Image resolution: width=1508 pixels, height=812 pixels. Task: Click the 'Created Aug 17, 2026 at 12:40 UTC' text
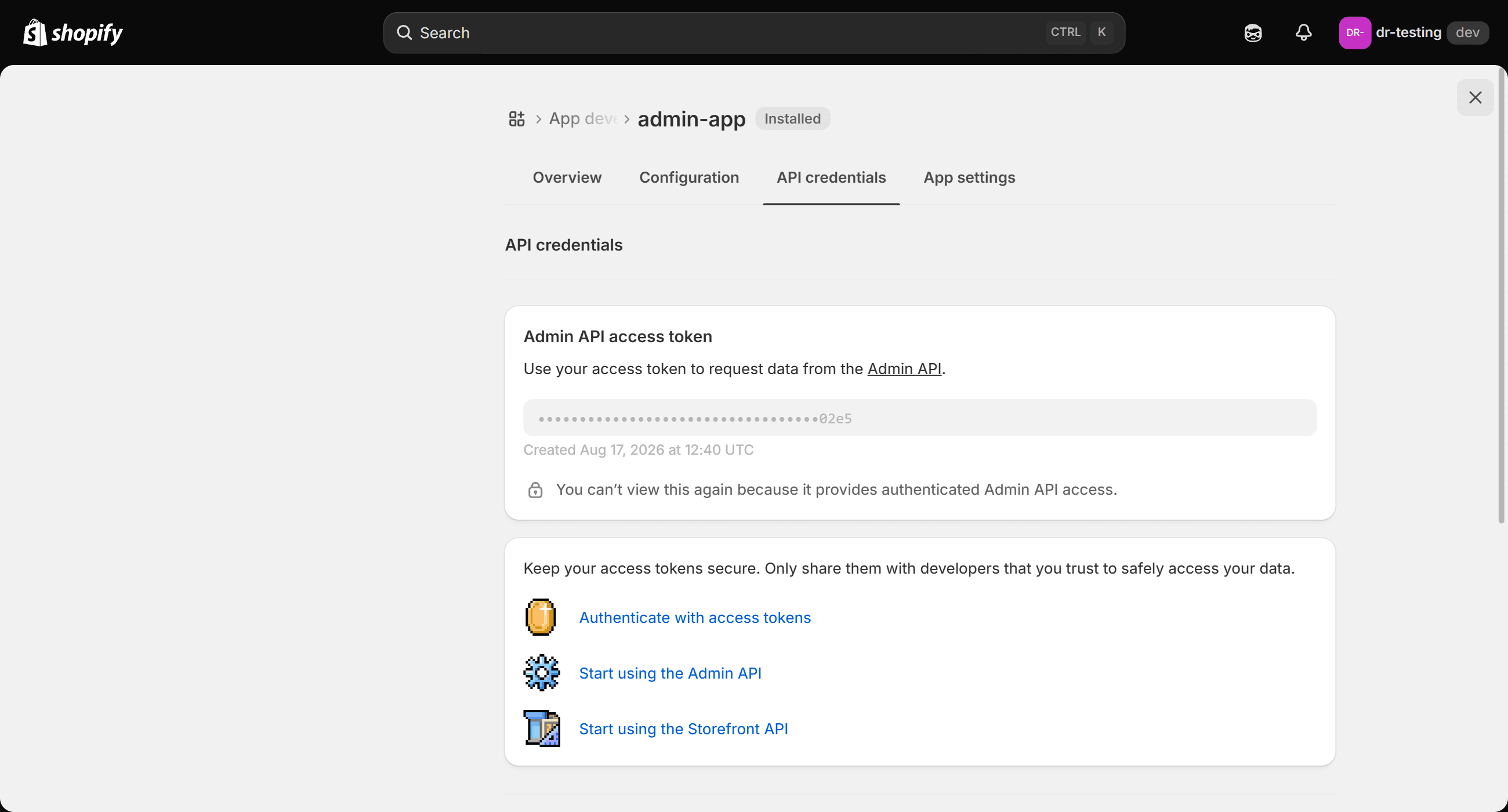click(638, 449)
